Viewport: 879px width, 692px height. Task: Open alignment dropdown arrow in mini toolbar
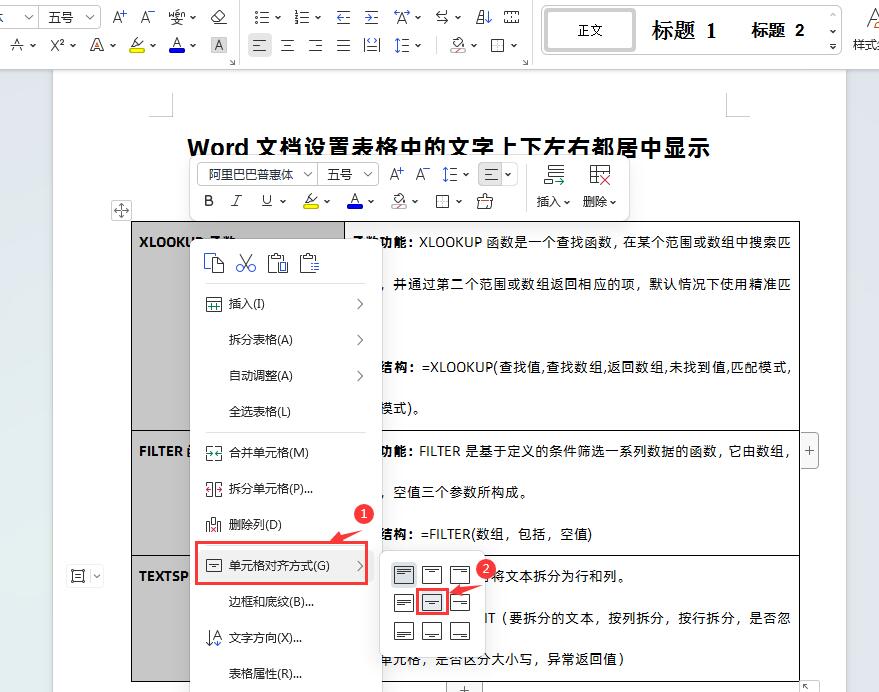508,174
